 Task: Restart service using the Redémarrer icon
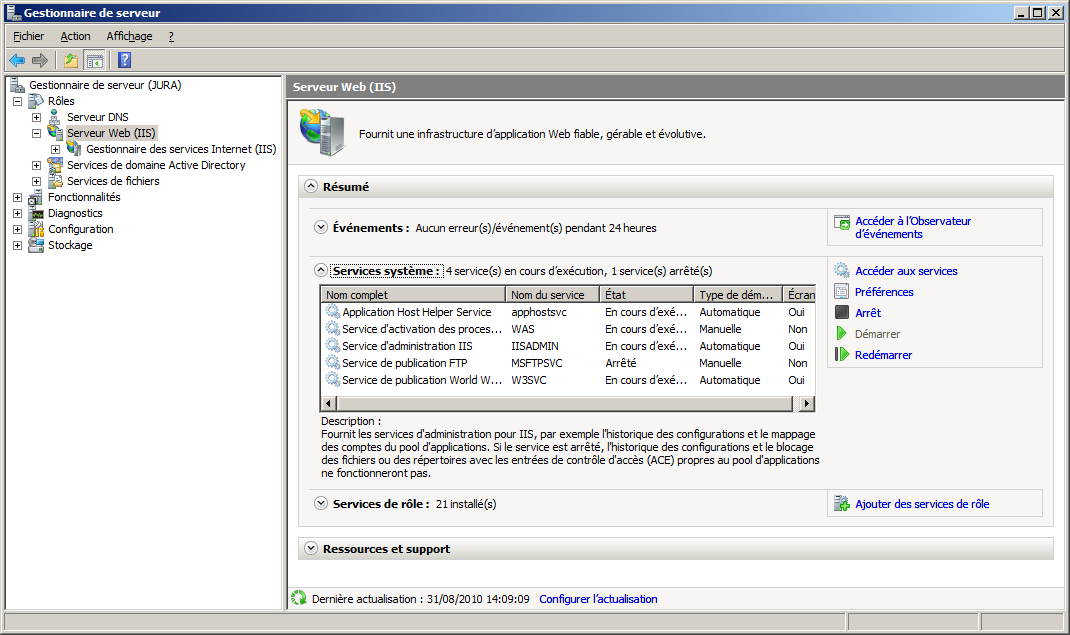842,355
